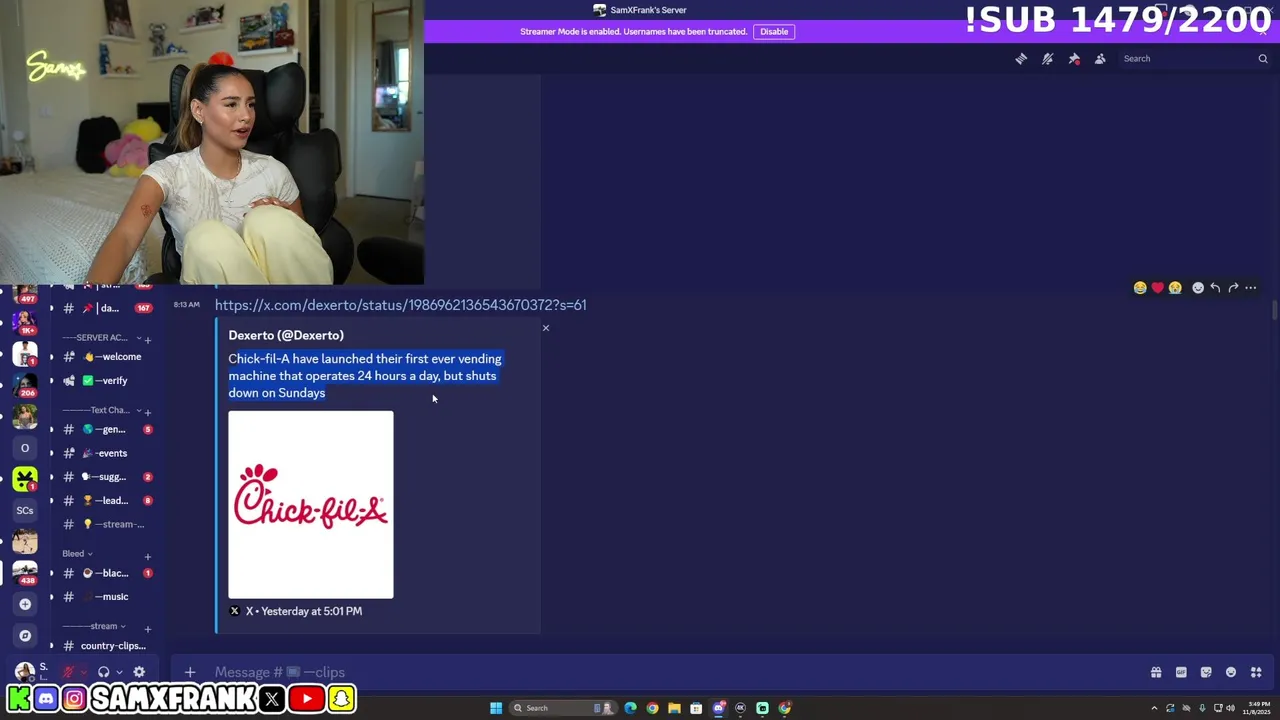Create channel in Bleed category

pyautogui.click(x=148, y=556)
